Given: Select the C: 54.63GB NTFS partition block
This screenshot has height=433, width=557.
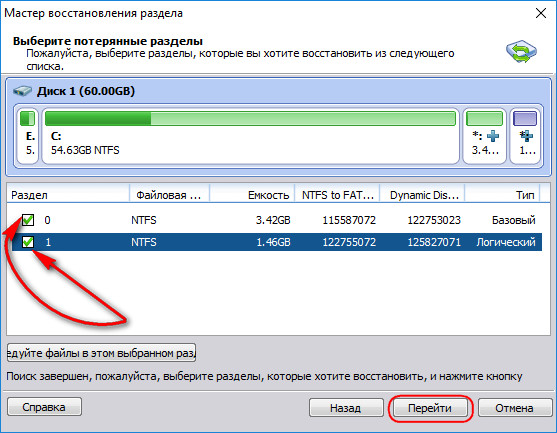Looking at the screenshot, I should pos(251,136).
